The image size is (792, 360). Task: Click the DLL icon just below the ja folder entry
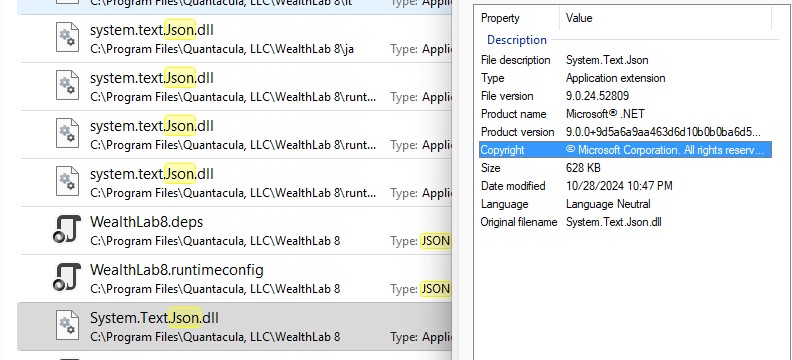click(x=67, y=85)
